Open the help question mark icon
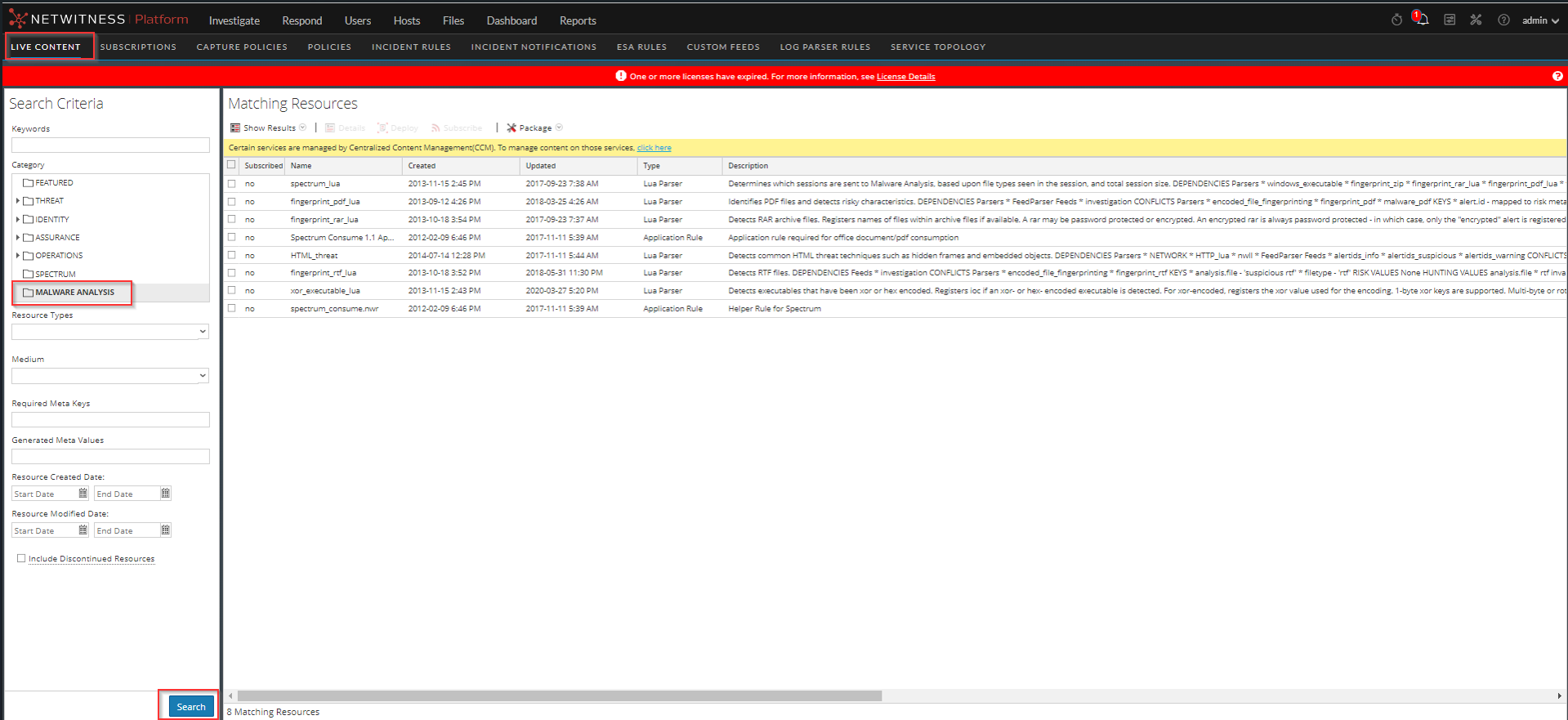This screenshot has width=1568, height=720. 1503,20
